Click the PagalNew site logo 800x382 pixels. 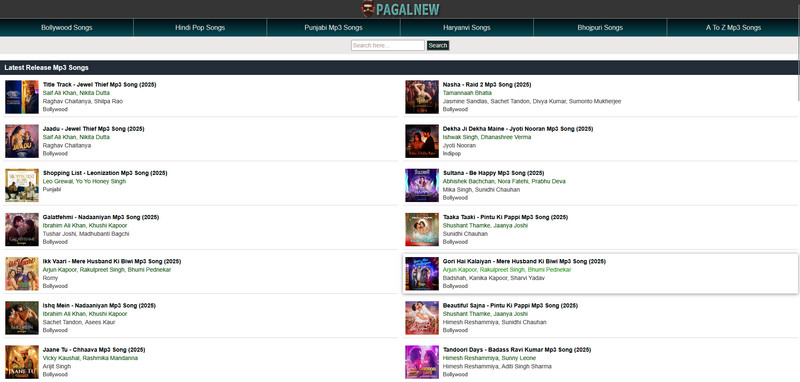click(x=400, y=9)
